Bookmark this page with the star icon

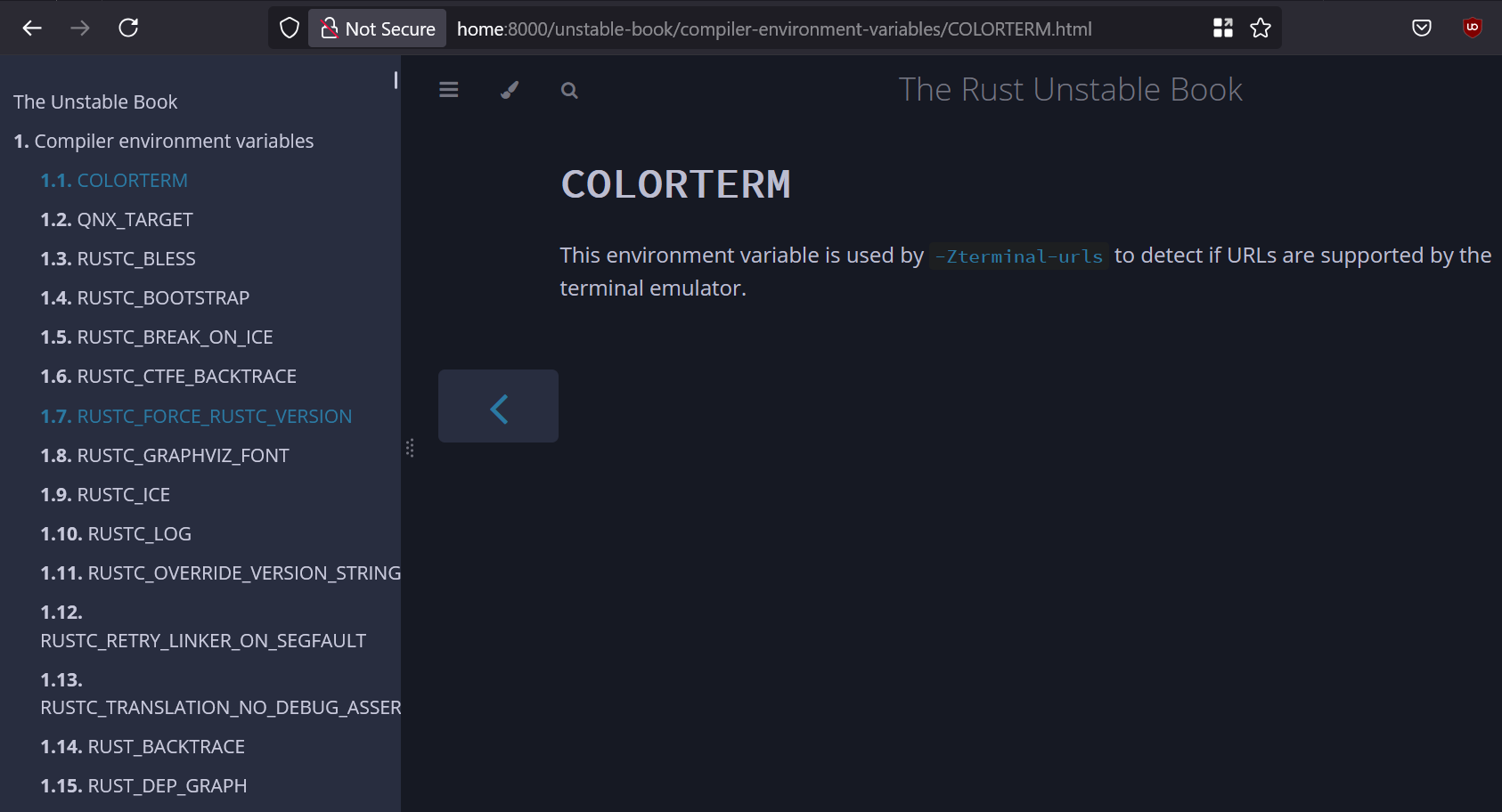tap(1261, 28)
